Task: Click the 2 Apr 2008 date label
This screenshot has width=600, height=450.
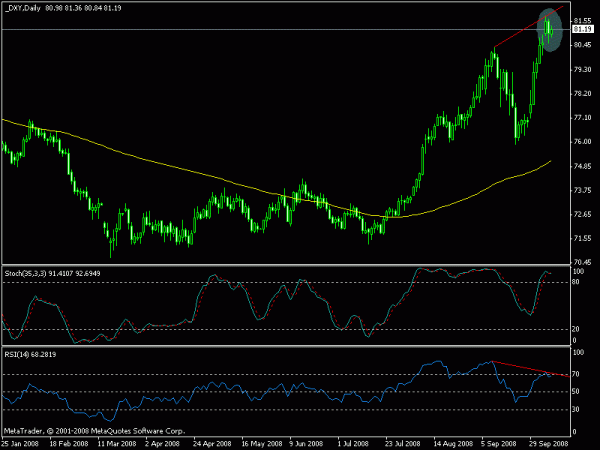Action: click(162, 444)
